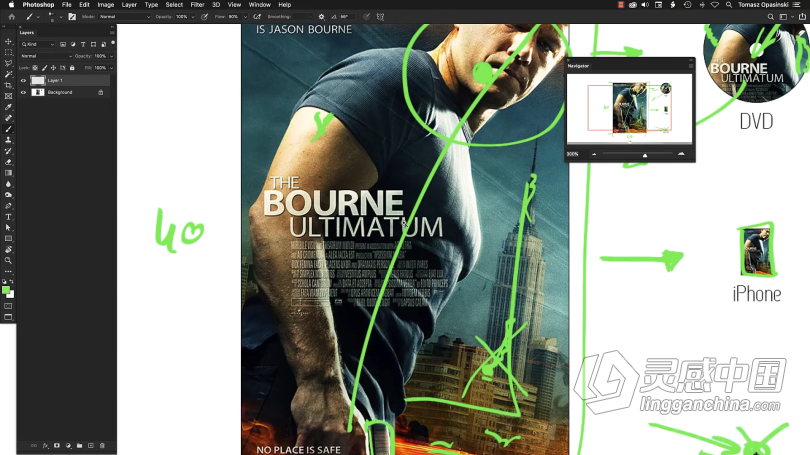Toggle lock all
The image size is (810, 455).
72,68
